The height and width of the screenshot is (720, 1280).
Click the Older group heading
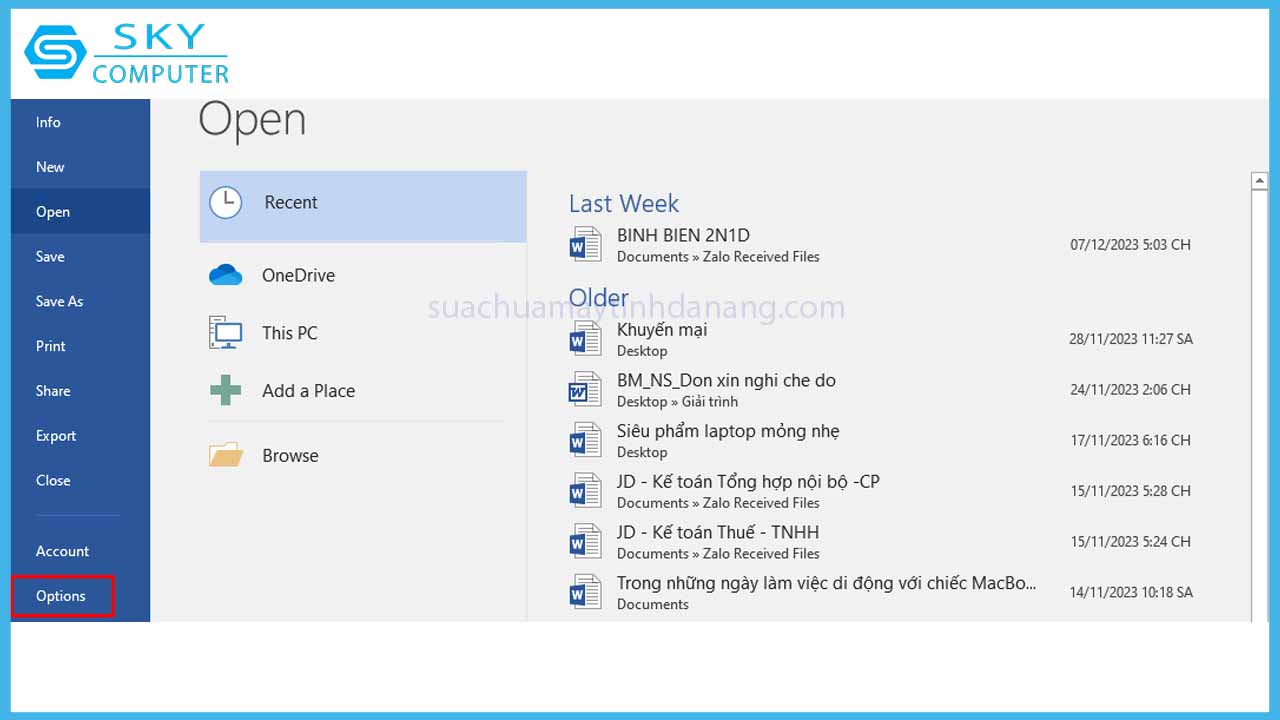599,298
